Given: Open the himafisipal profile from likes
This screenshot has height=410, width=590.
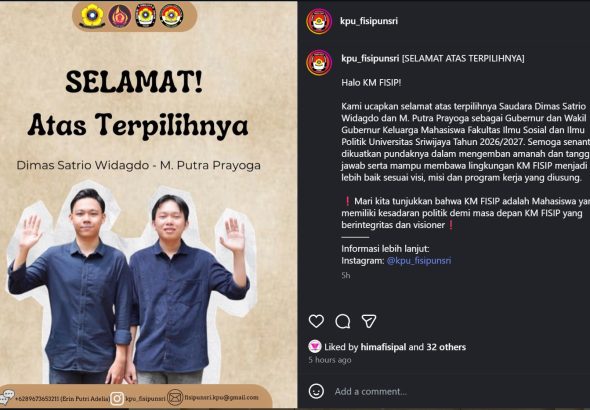Looking at the screenshot, I should 383,347.
